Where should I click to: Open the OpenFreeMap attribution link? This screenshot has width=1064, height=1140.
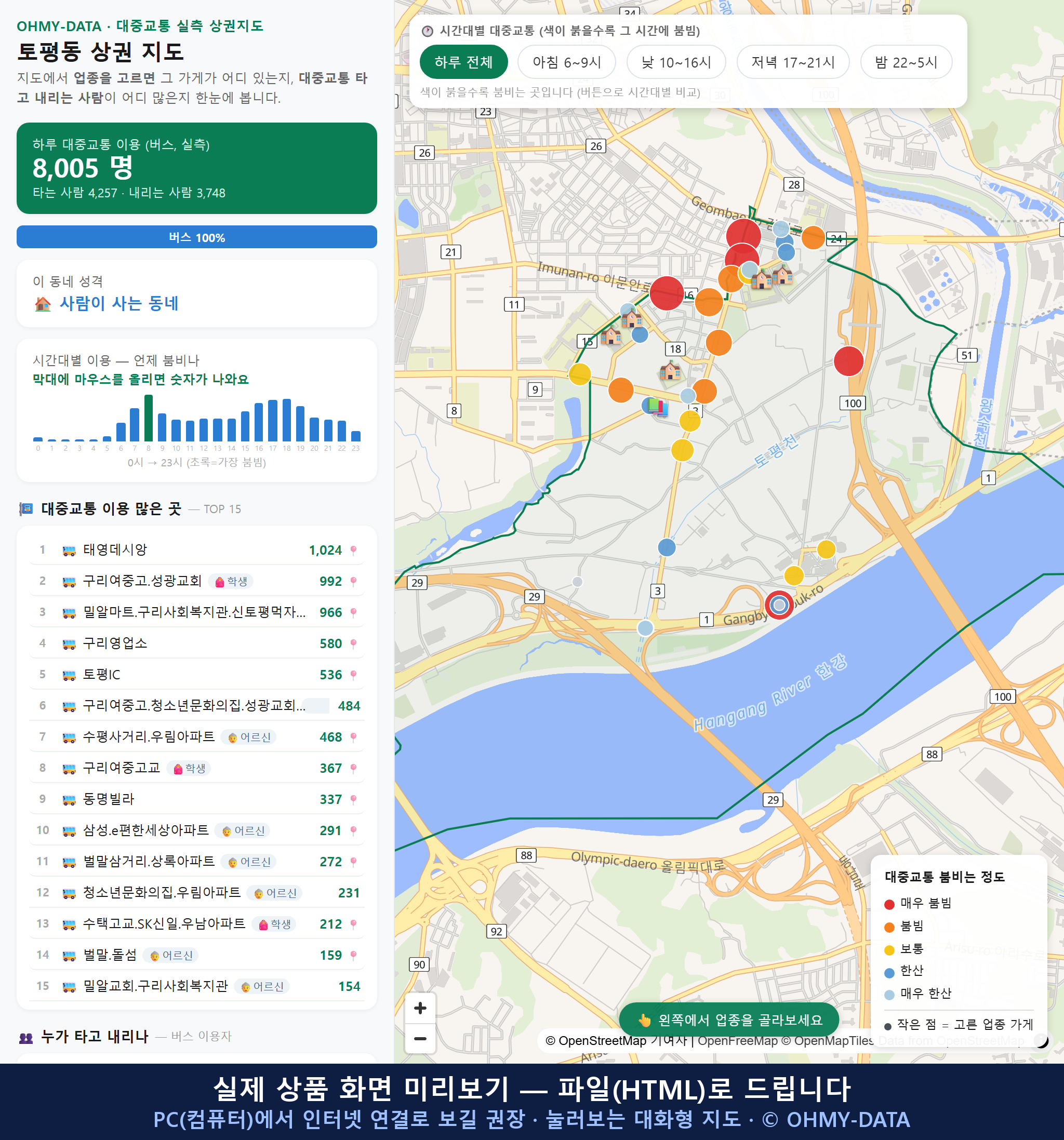click(738, 1041)
